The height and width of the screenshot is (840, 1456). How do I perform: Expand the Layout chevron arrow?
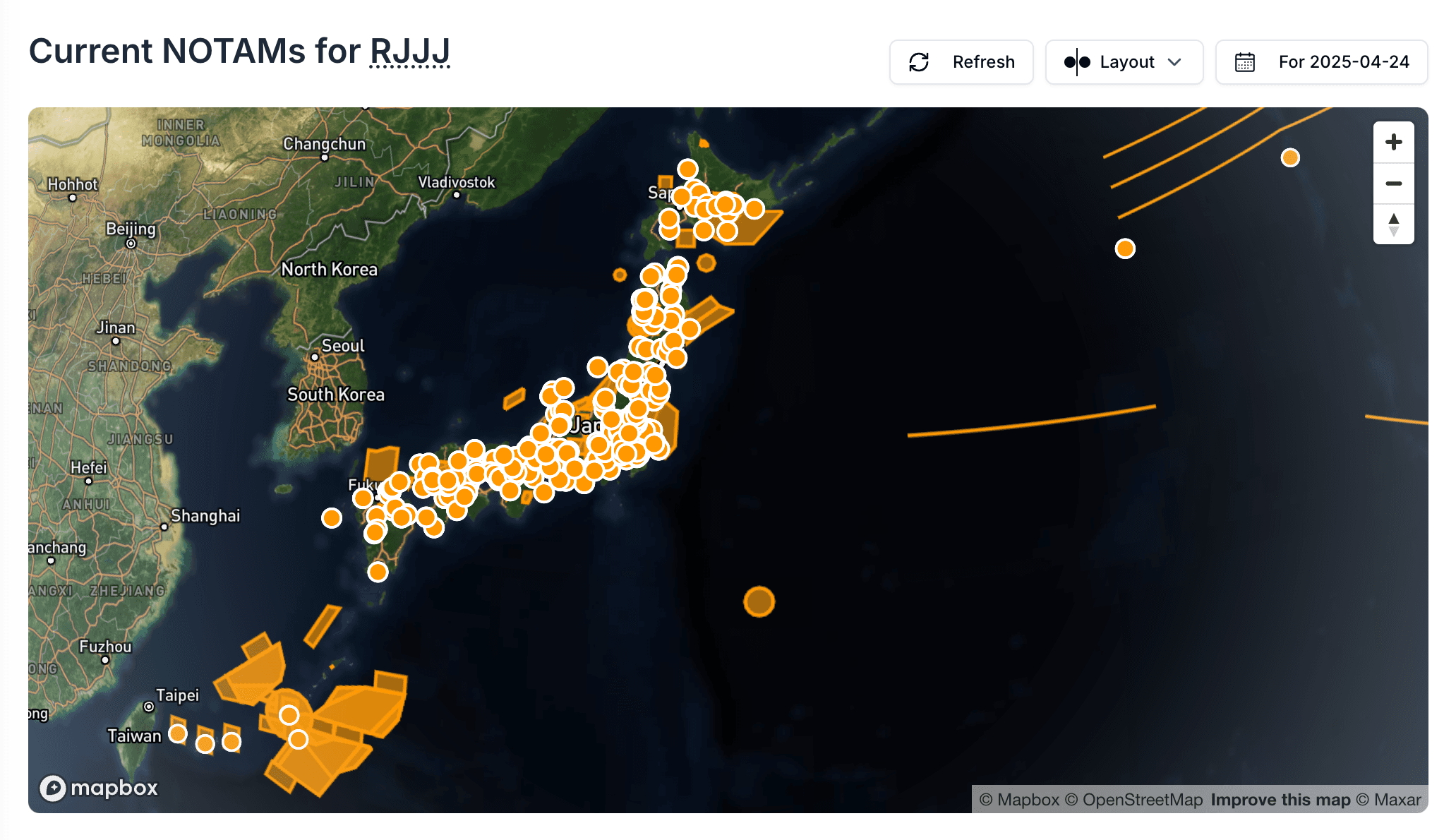tap(1175, 62)
